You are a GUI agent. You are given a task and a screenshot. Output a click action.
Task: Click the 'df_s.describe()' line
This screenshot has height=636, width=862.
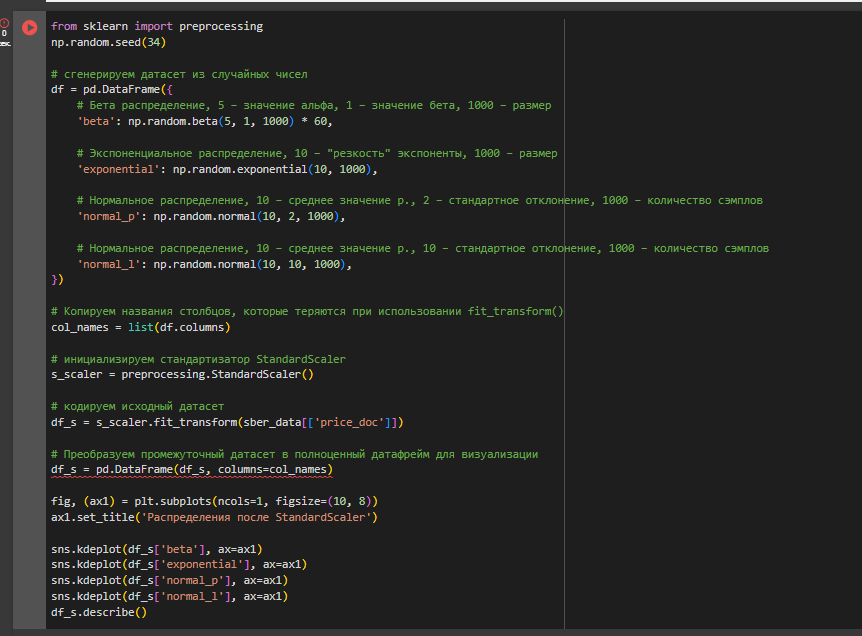click(x=99, y=613)
